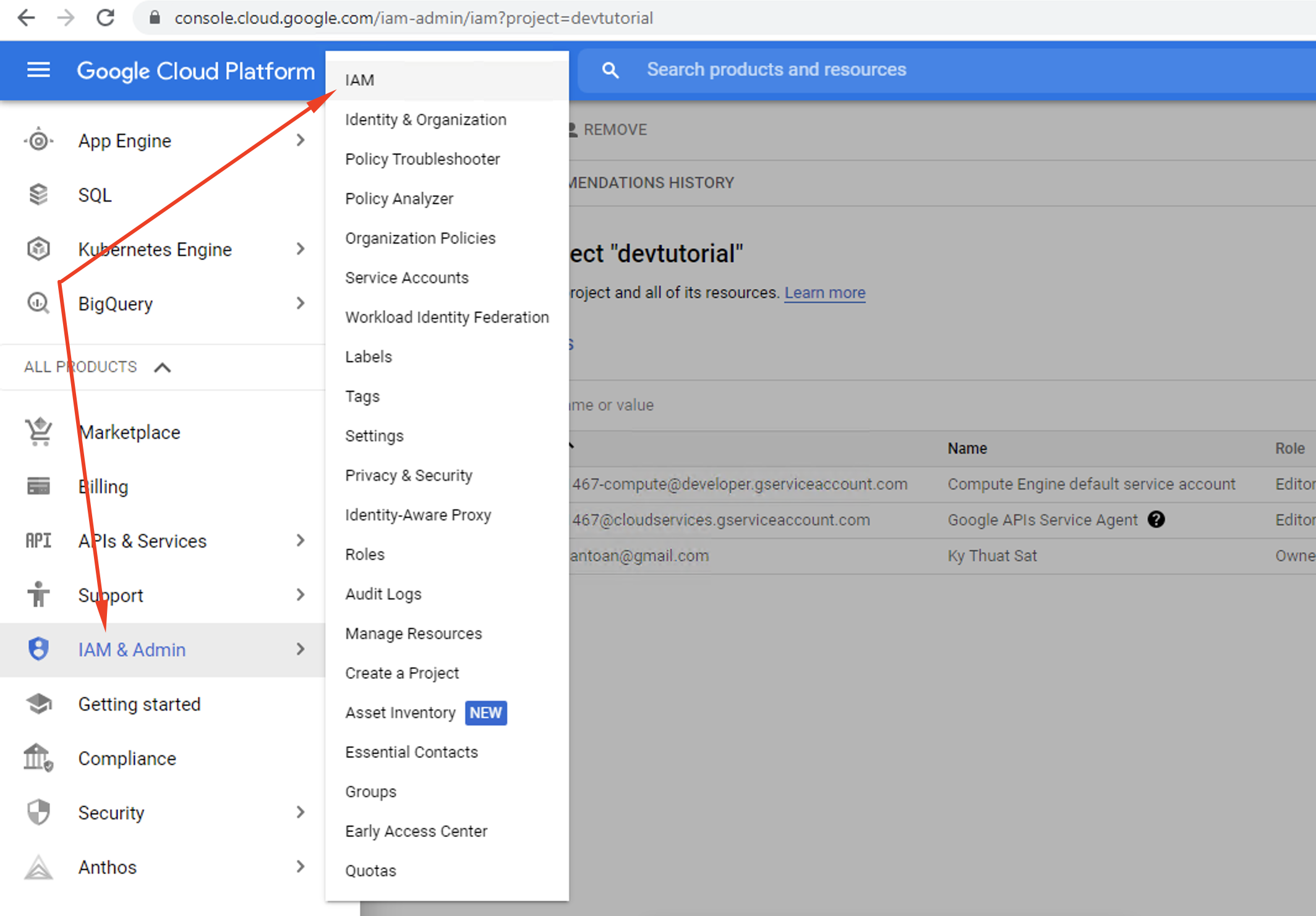Open the hamburger navigation menu
The height and width of the screenshot is (916, 1316).
coord(38,70)
